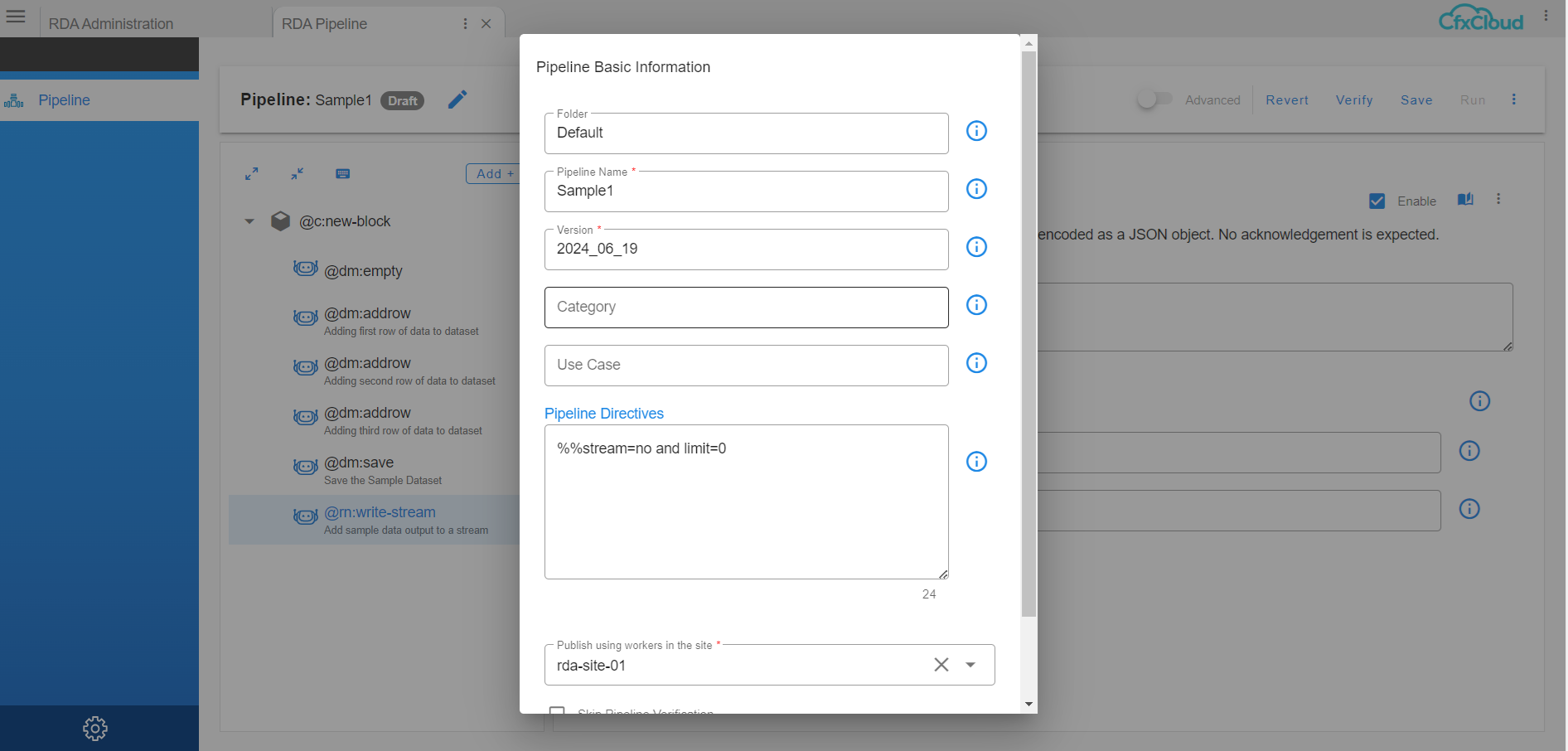Open the documentation book icon next to Enable
The height and width of the screenshot is (751, 1568).
[1465, 199]
